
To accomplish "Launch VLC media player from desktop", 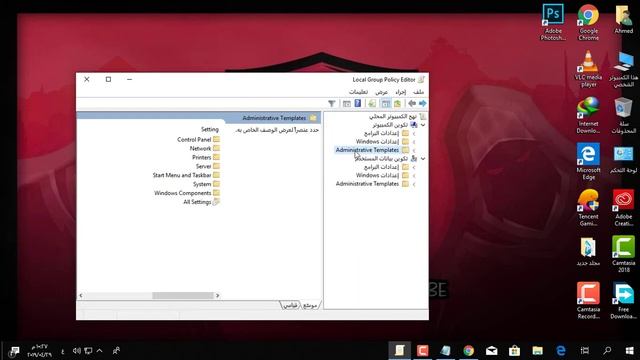I will (588, 69).
